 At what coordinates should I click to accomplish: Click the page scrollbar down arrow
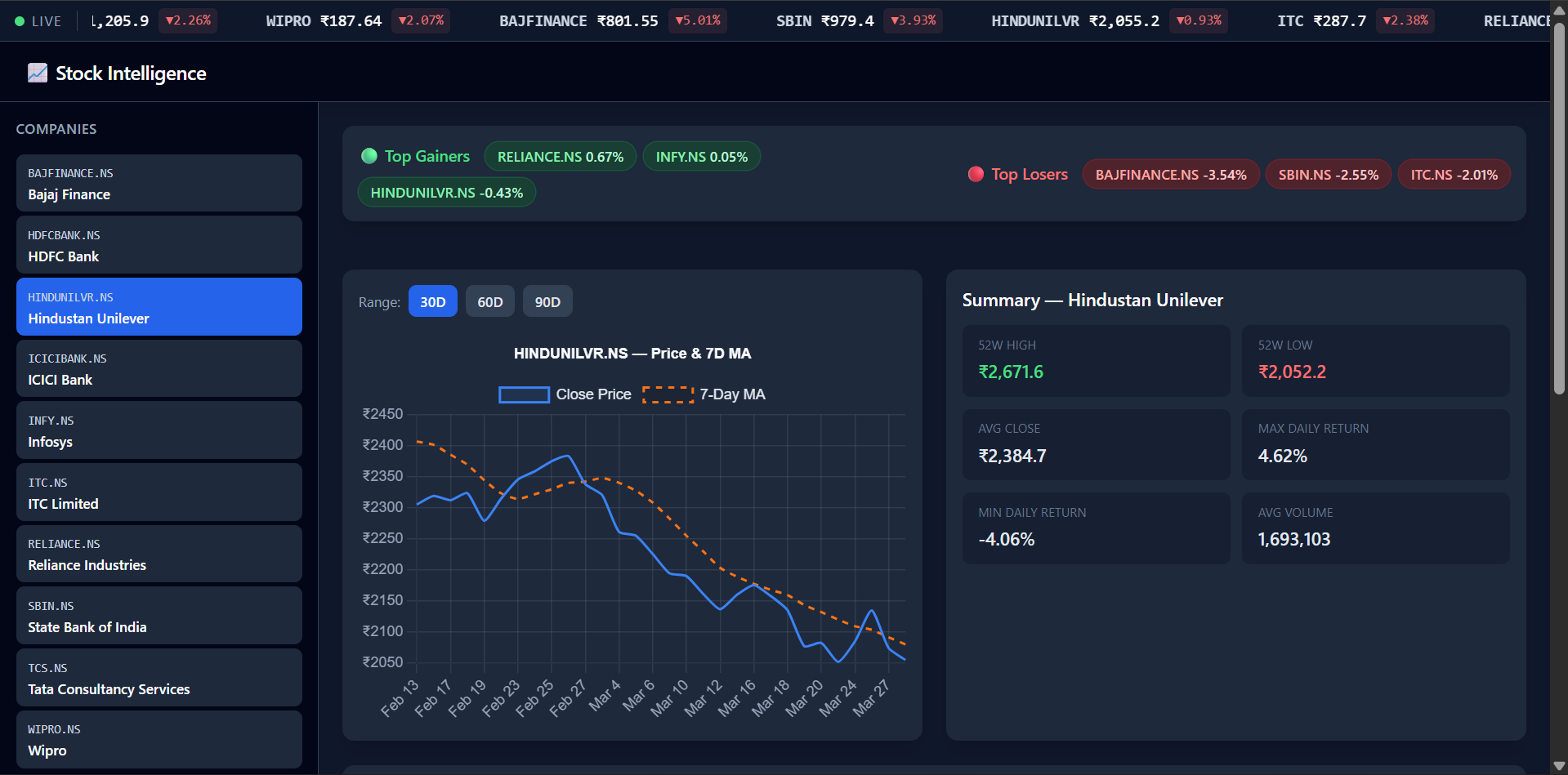[x=1559, y=766]
